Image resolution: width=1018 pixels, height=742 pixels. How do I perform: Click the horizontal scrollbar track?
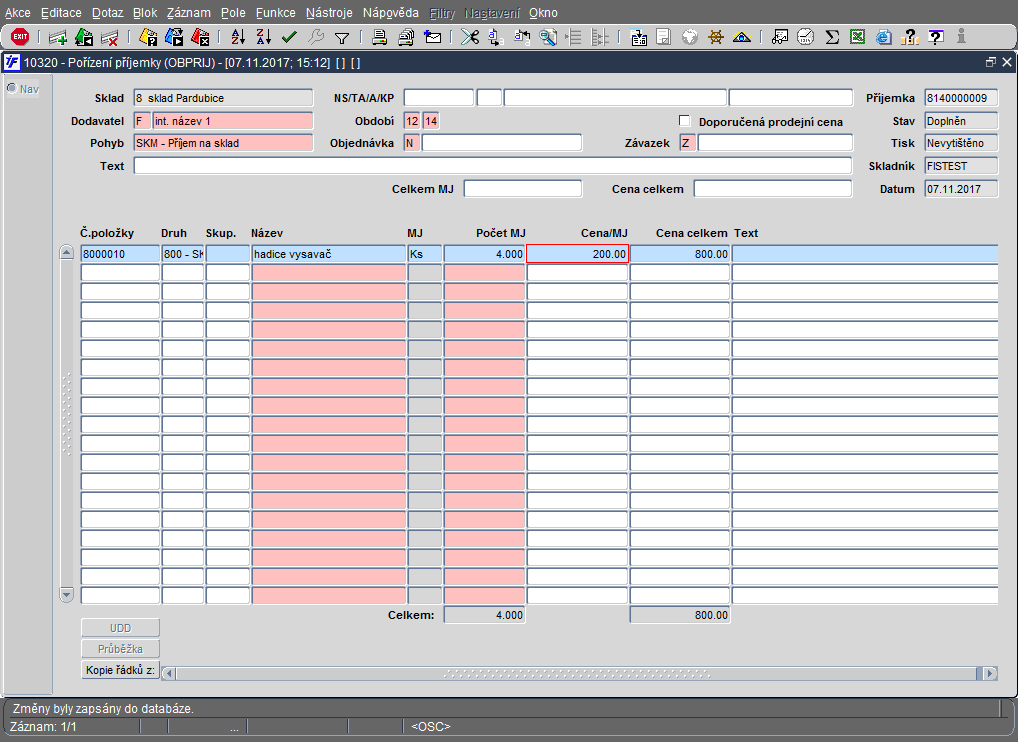pyautogui.click(x=575, y=673)
